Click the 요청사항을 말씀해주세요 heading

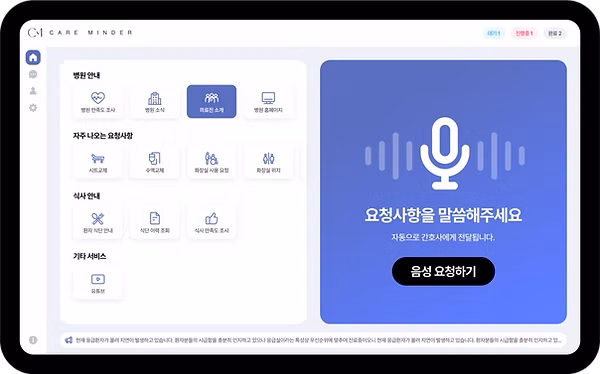pos(443,215)
